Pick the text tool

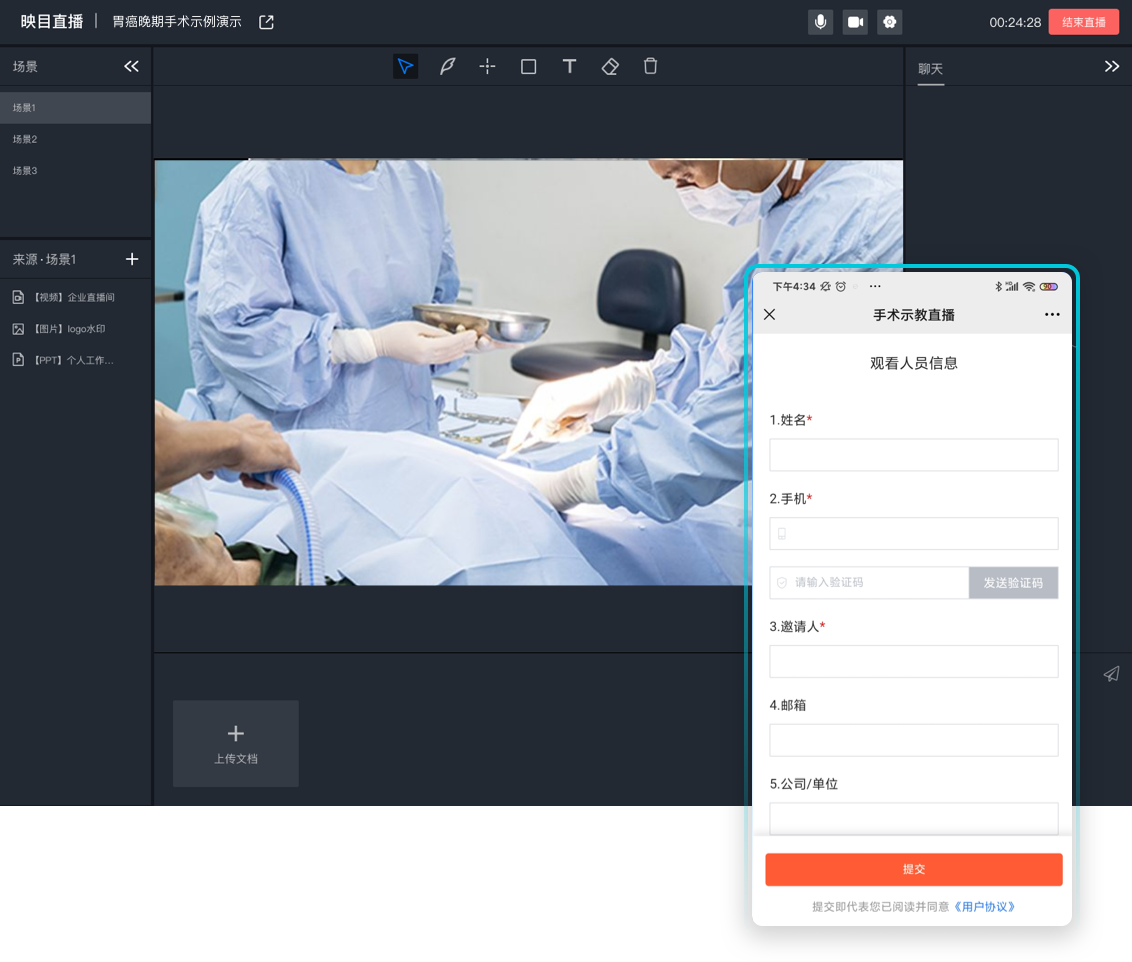click(569, 67)
